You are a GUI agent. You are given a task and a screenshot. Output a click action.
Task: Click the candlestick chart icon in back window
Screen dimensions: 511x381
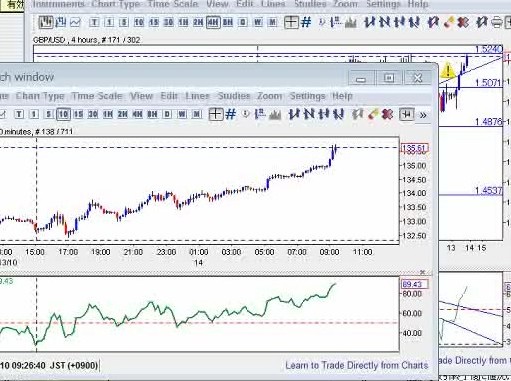46,22
